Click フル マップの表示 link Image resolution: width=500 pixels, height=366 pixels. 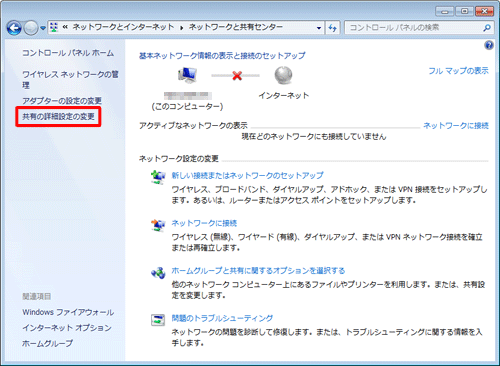(458, 71)
